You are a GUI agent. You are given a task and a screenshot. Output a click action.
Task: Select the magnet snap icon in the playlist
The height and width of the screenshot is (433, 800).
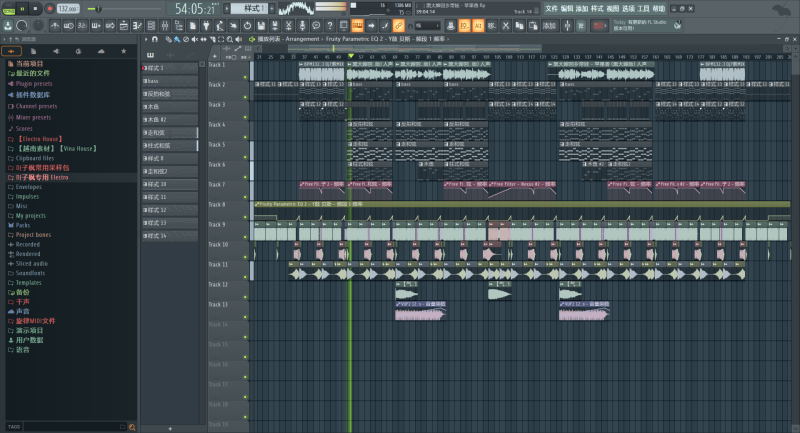(x=155, y=39)
